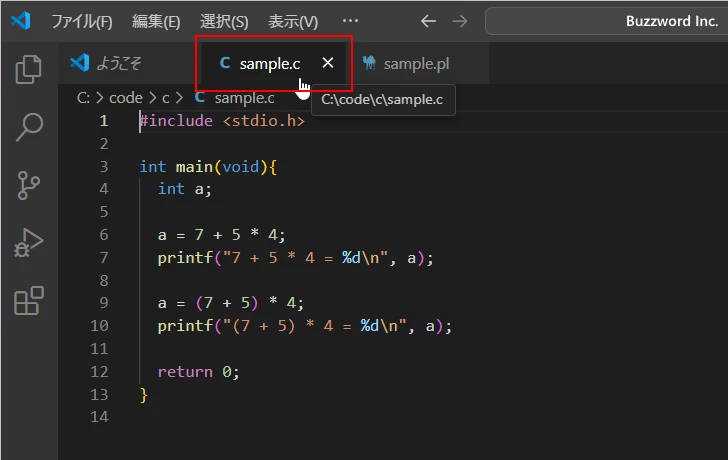The image size is (728, 460).
Task: Open the Source Control view
Action: pos(29,185)
